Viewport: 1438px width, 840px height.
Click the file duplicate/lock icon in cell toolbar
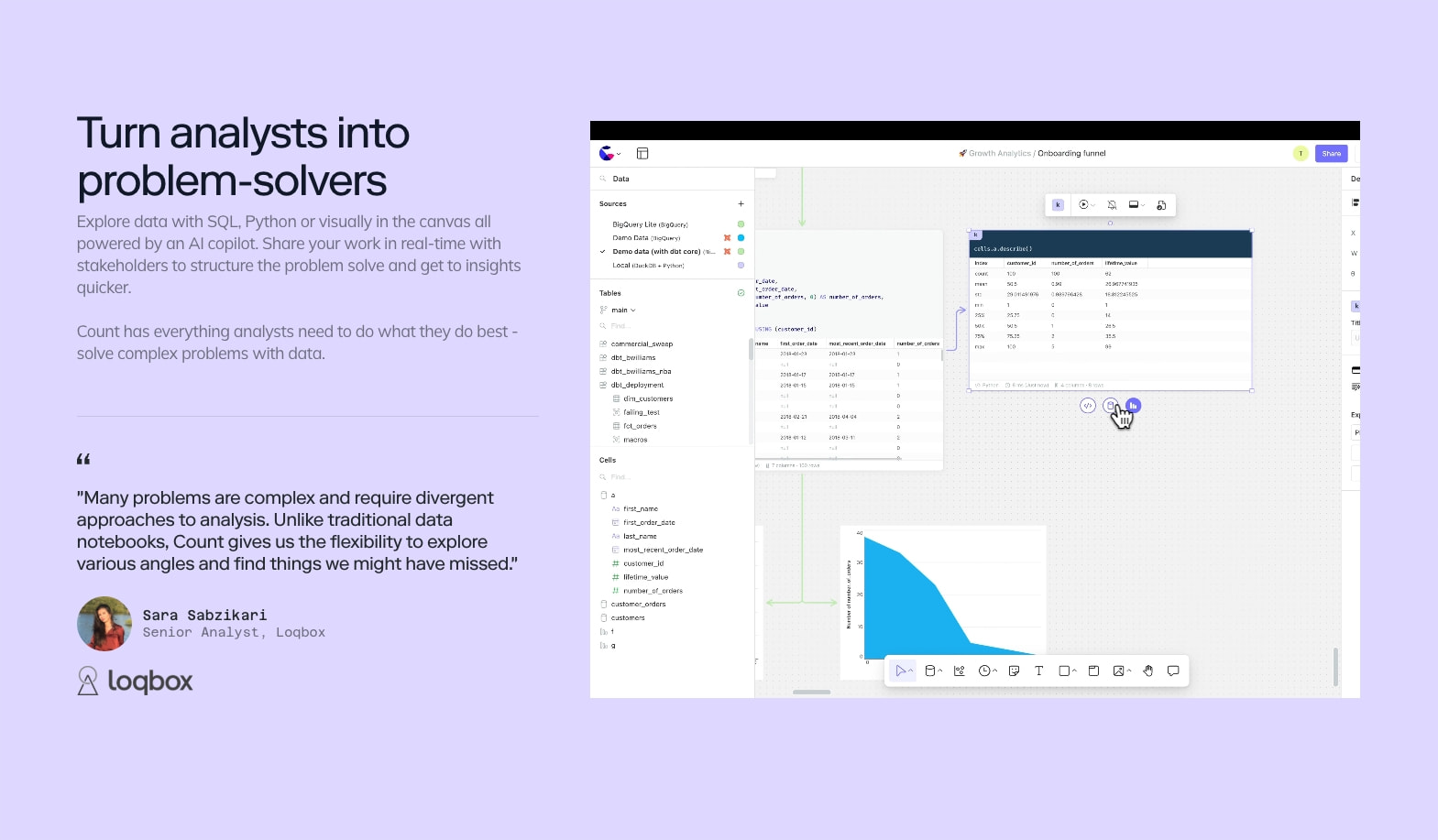1161,205
